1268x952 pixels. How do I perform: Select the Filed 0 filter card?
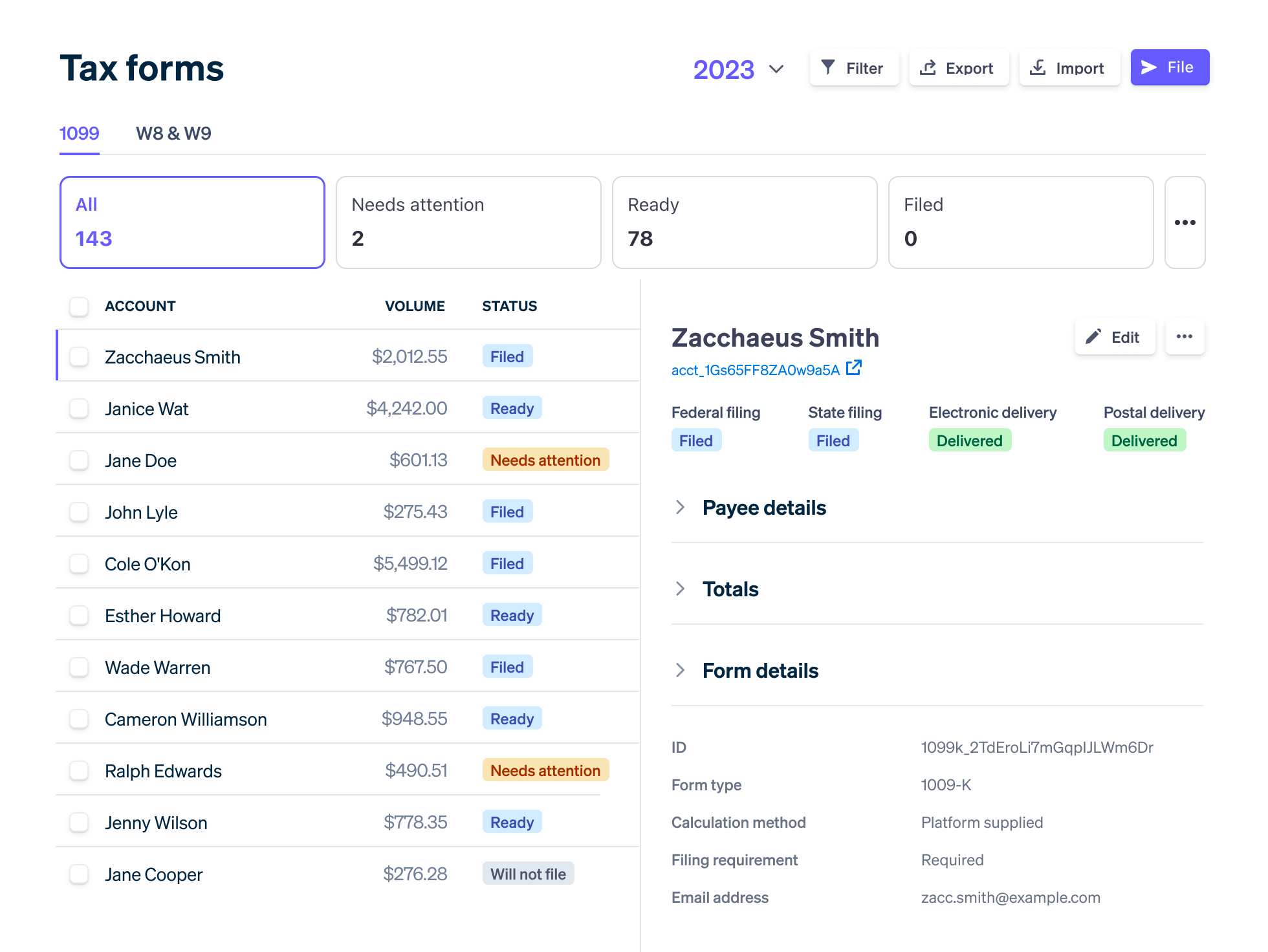1021,222
